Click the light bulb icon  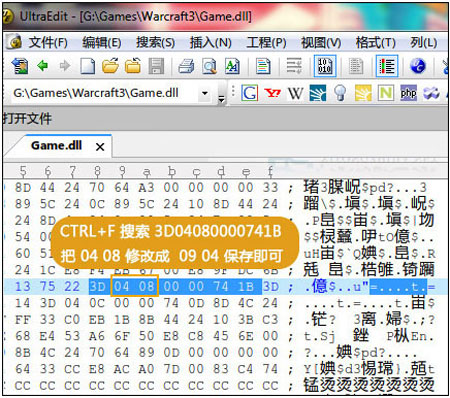pos(340,93)
